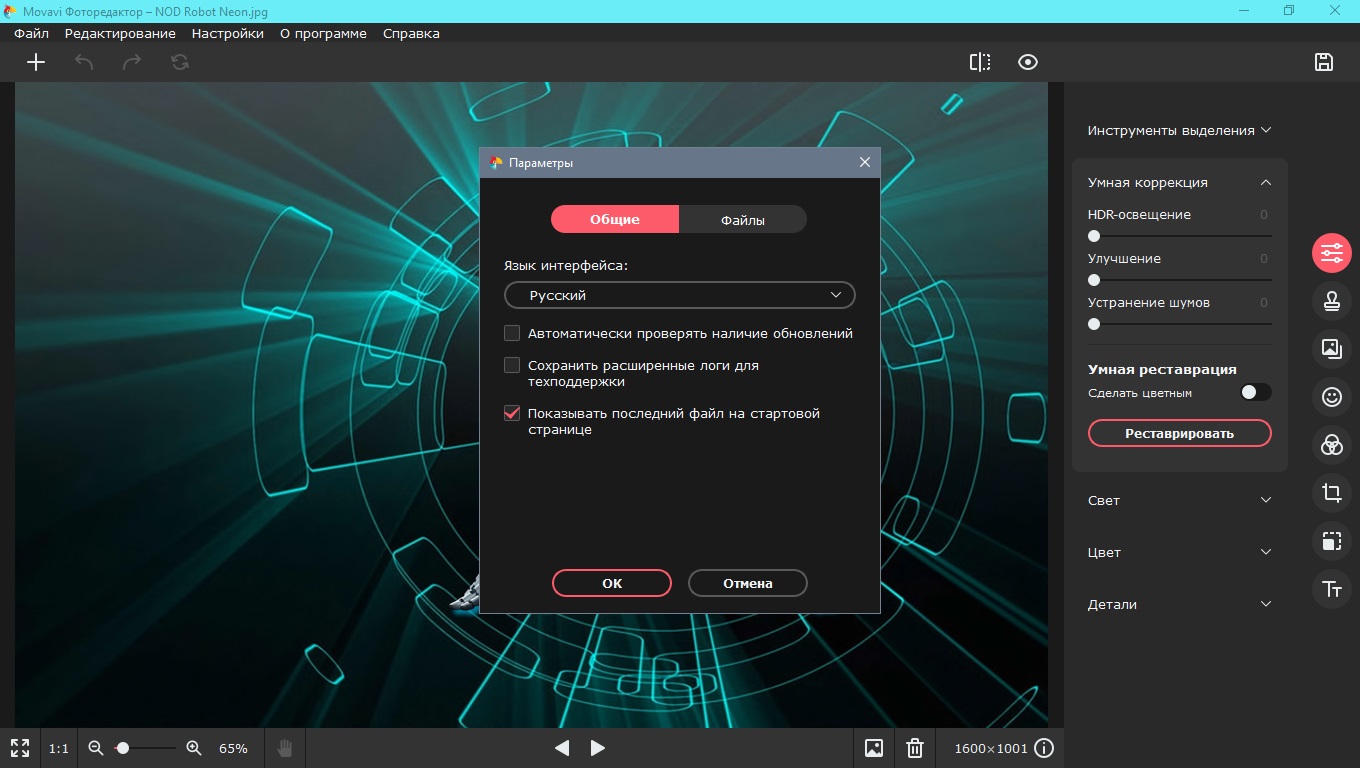Delete image with trash can icon
Image resolution: width=1360 pixels, height=768 pixels.
click(914, 748)
